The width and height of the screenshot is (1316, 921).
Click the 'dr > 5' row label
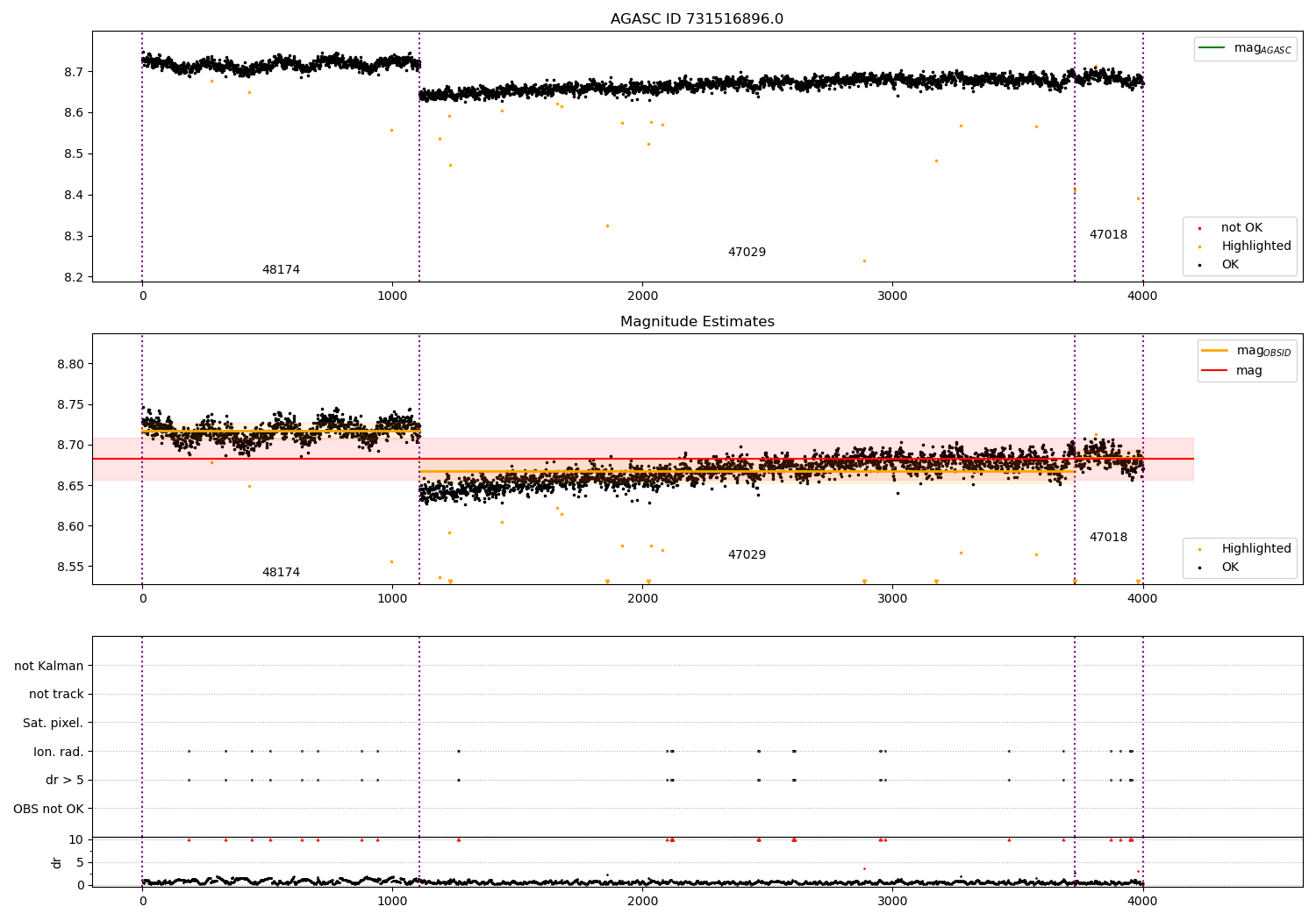coord(65,781)
